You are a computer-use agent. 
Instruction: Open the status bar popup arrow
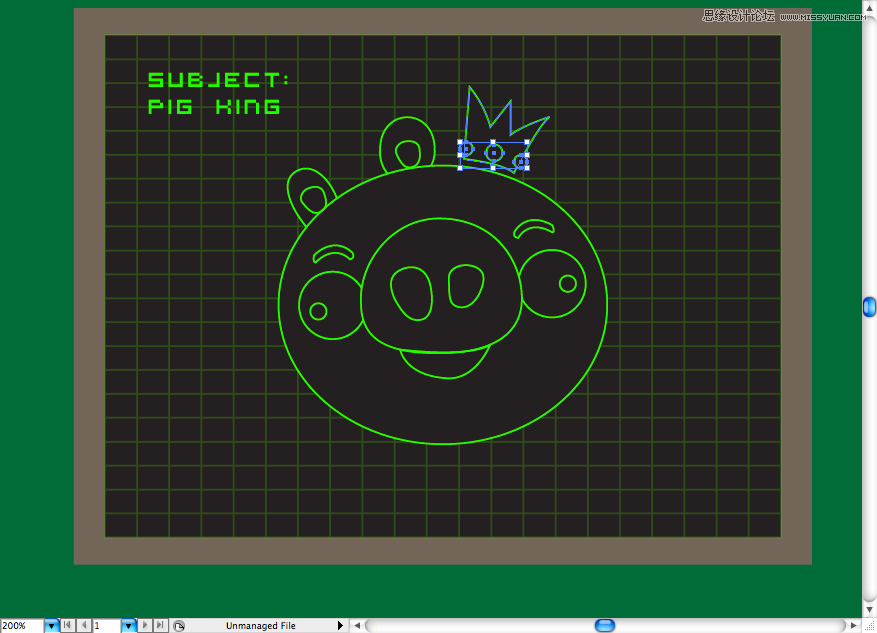pyautogui.click(x=340, y=625)
